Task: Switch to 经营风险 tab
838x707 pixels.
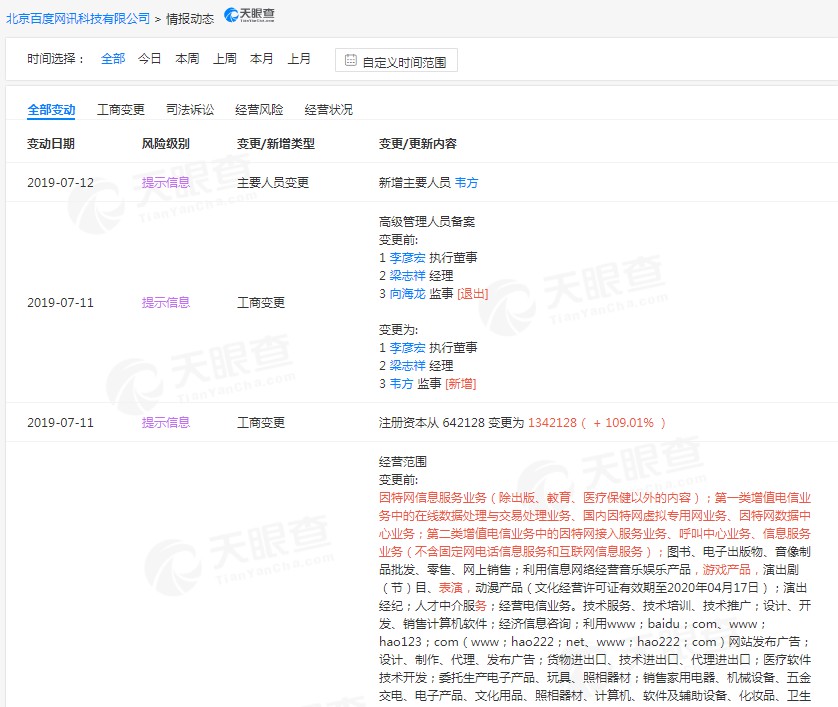Action: tap(259, 110)
